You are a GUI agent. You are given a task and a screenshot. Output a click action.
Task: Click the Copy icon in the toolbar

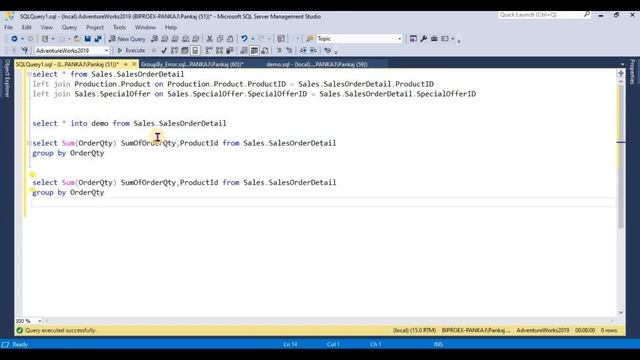click(220, 38)
